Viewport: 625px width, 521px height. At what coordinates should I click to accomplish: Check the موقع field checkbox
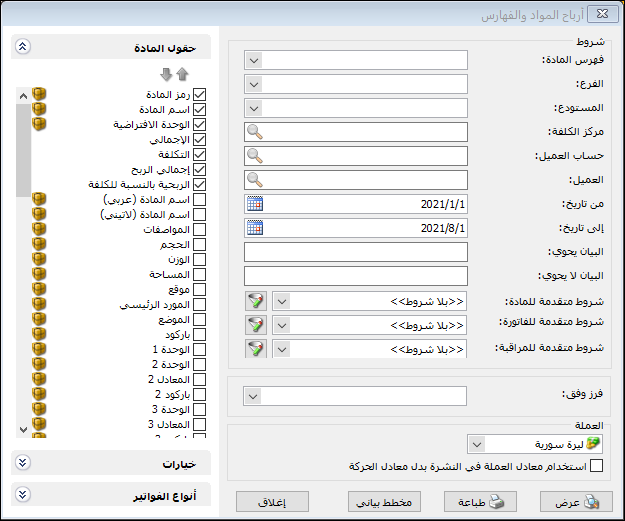click(x=199, y=289)
